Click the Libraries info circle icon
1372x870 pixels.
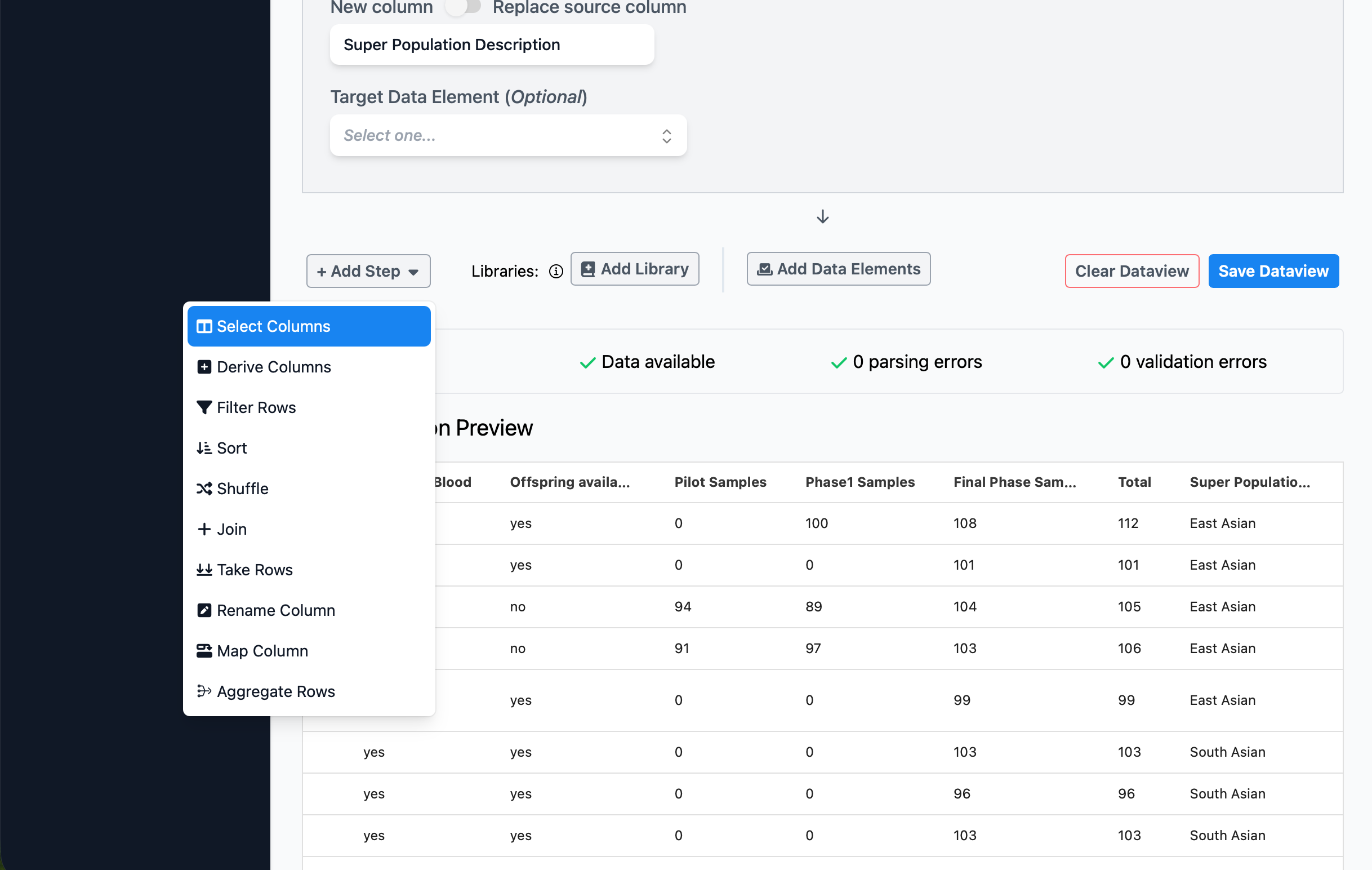555,272
